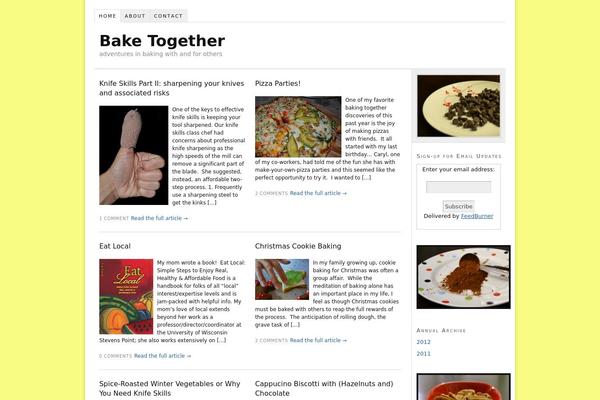Focus the email address input field
This screenshot has height=400, width=600.
click(458, 187)
